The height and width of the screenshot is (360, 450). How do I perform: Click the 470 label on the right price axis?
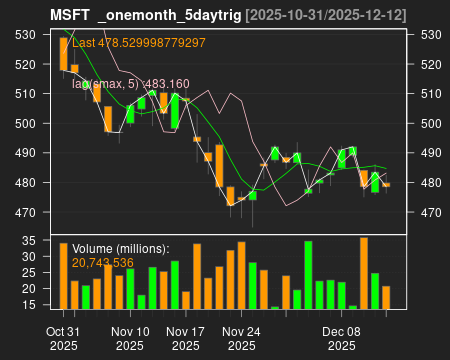(431, 212)
